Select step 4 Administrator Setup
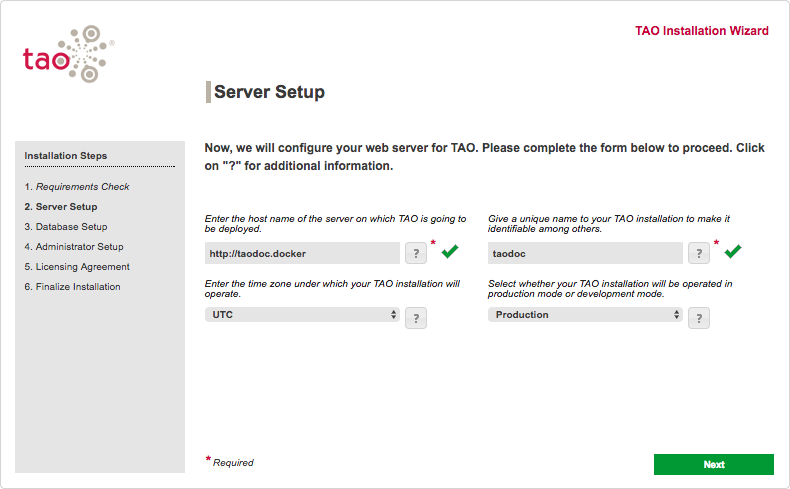 [x=74, y=247]
